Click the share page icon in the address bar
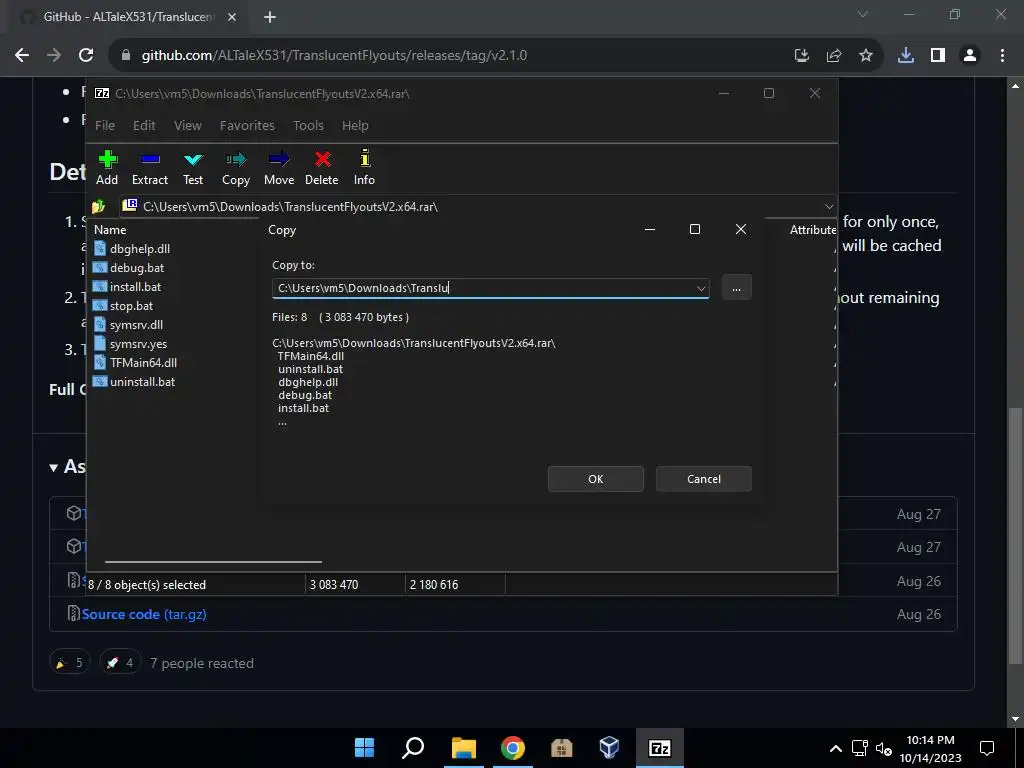The image size is (1024, 768). (834, 56)
